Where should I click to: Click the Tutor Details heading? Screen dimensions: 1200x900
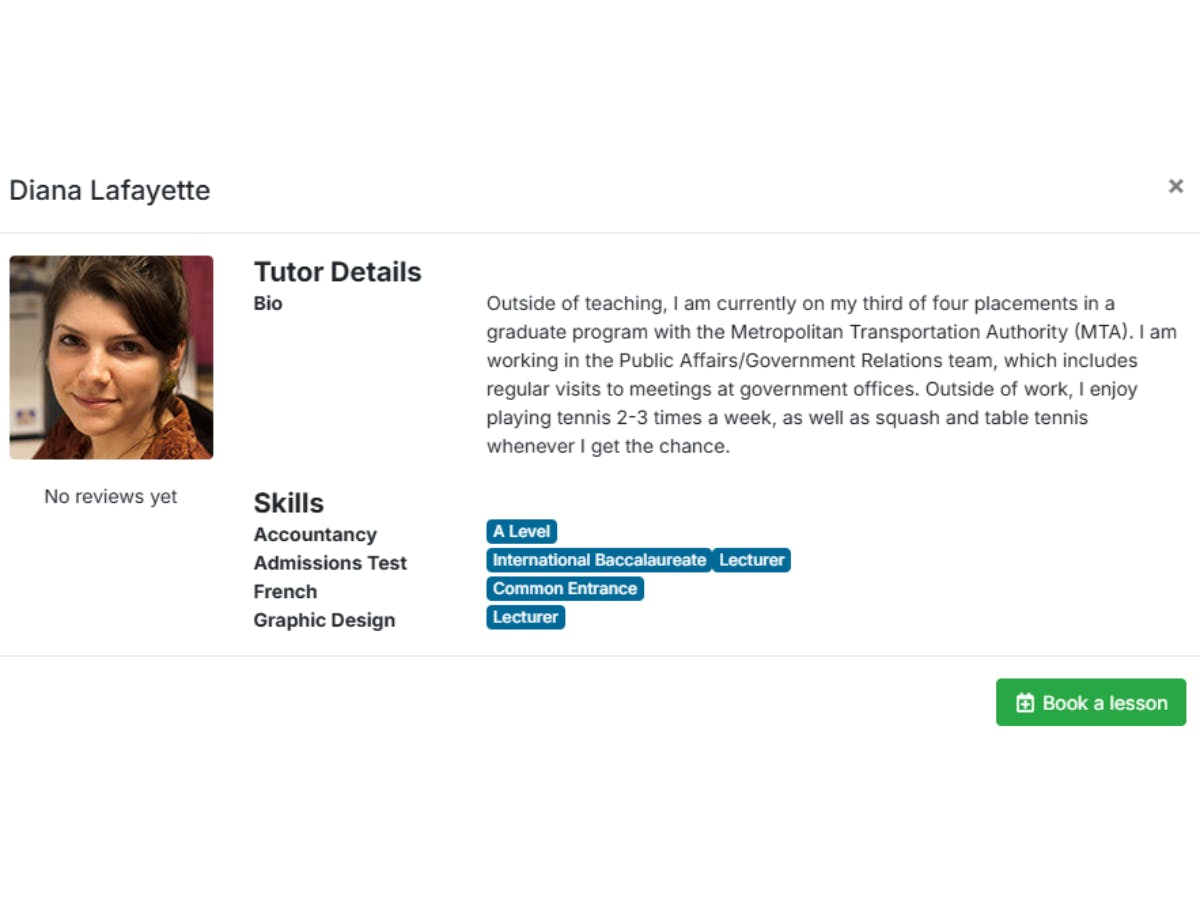click(x=337, y=272)
